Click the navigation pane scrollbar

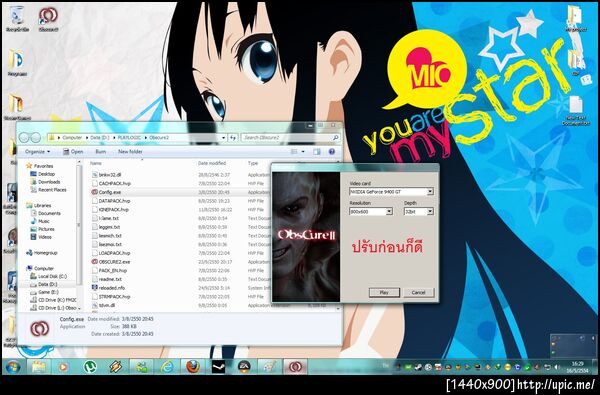pos(79,226)
